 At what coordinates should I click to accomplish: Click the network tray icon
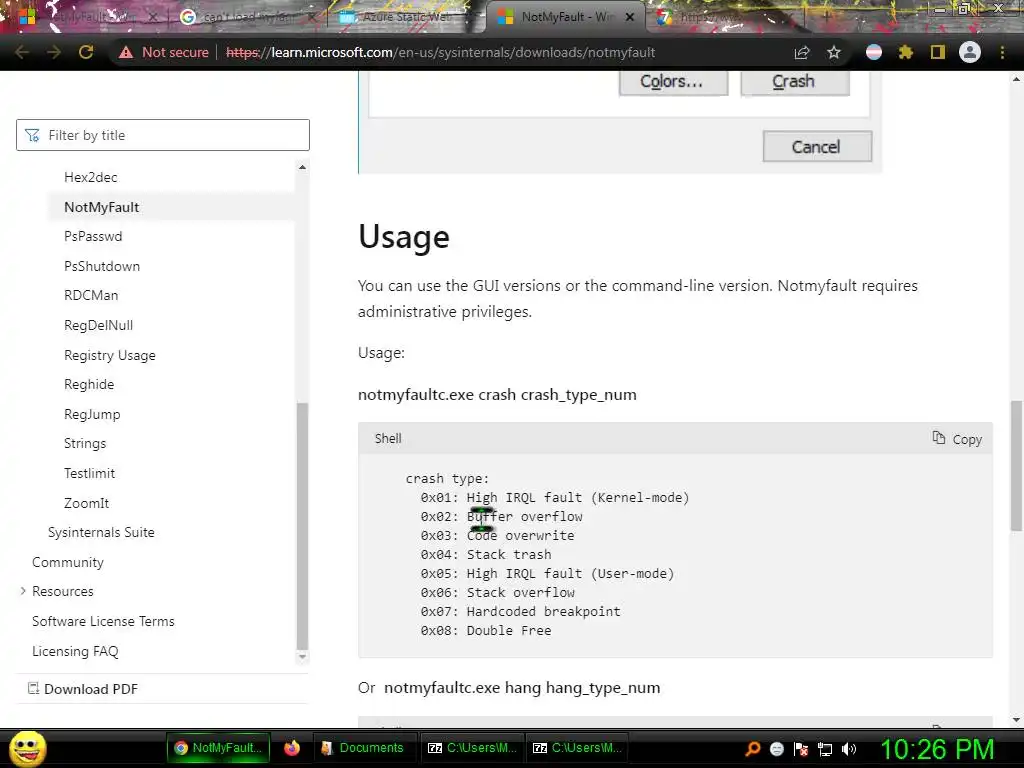tap(825, 749)
